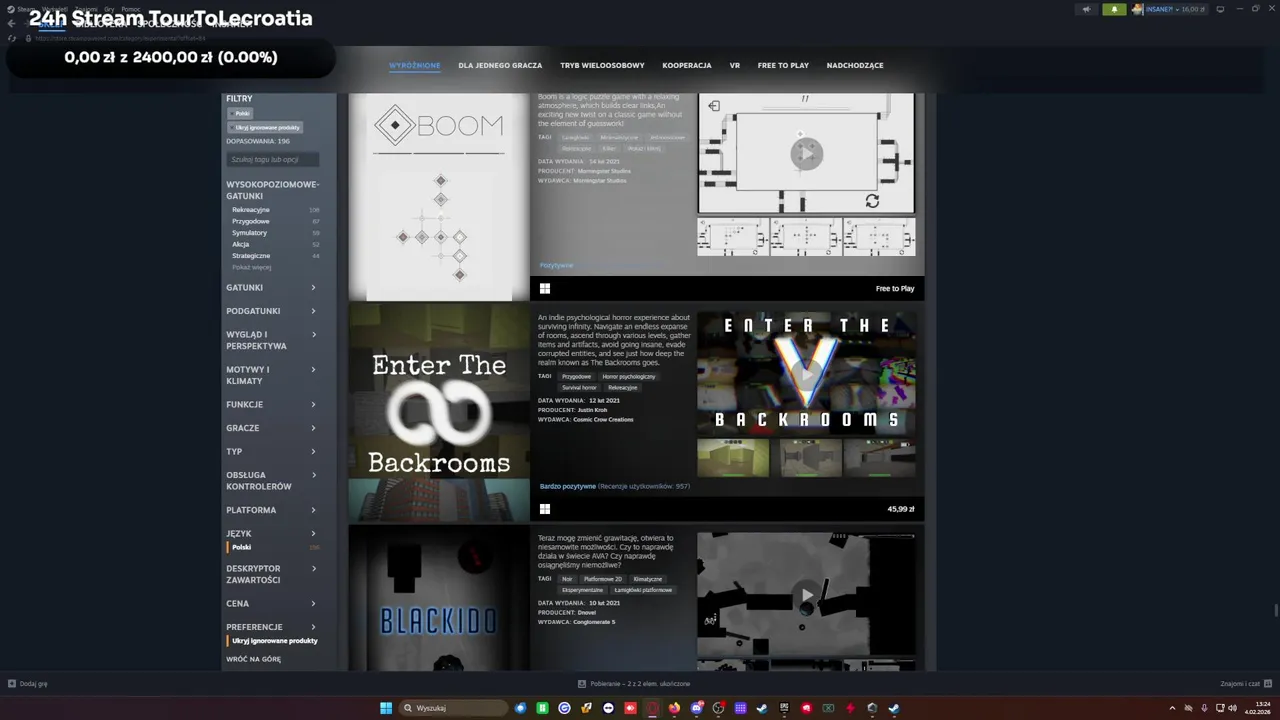Open the Windows Start menu
1280x720 pixels.
[x=386, y=708]
